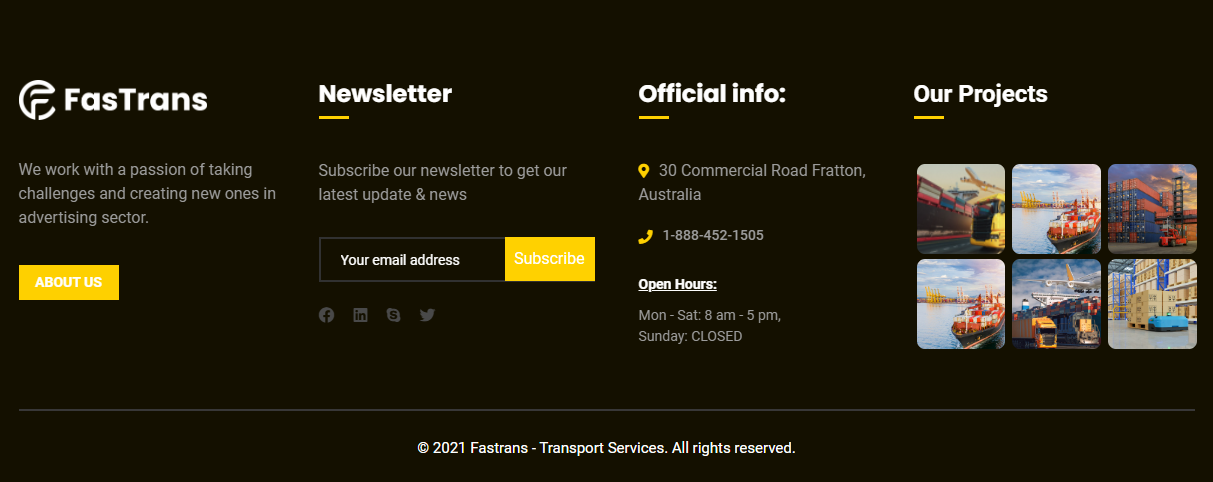Screen dimensions: 1213x482
Task: View the warehouse boxes project thumbnail
Action: (1152, 304)
